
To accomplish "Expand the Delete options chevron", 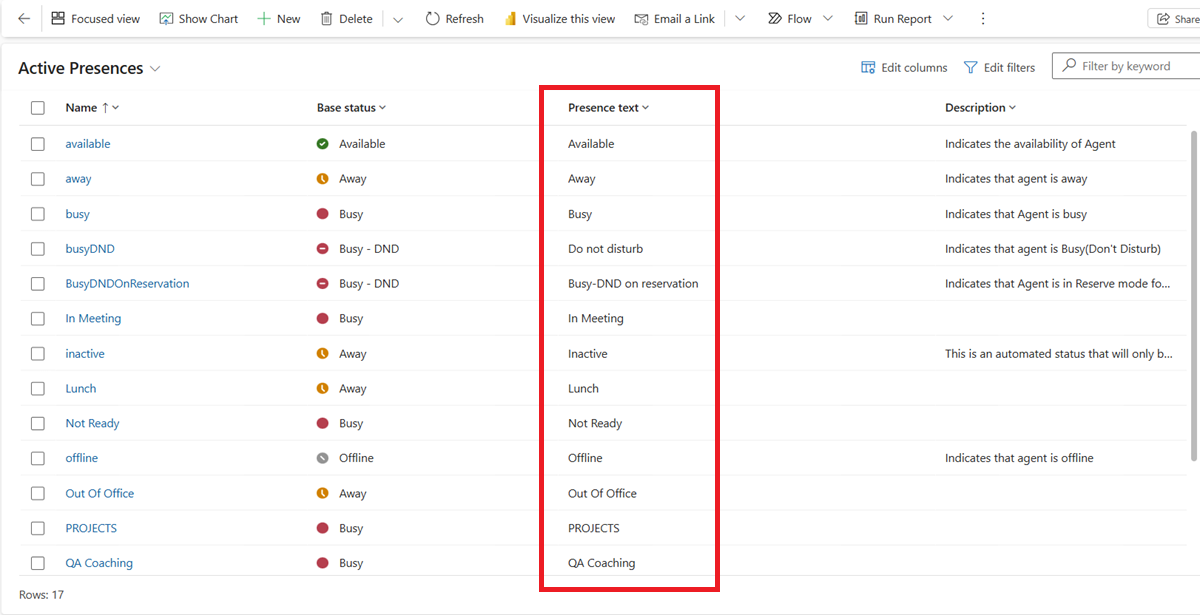I will coord(398,19).
